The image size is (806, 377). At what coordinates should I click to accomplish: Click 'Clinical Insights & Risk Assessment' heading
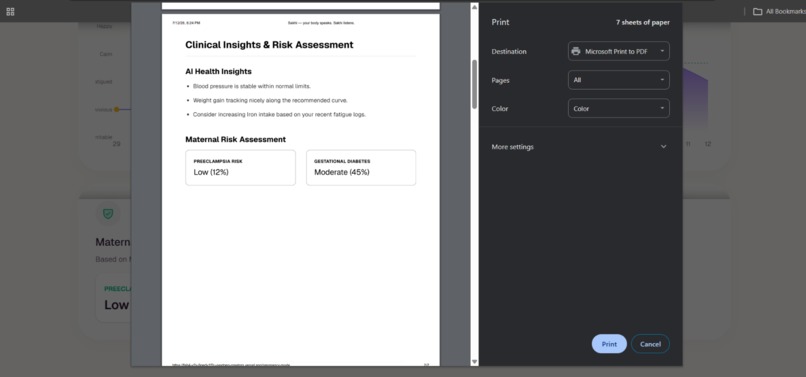(269, 45)
